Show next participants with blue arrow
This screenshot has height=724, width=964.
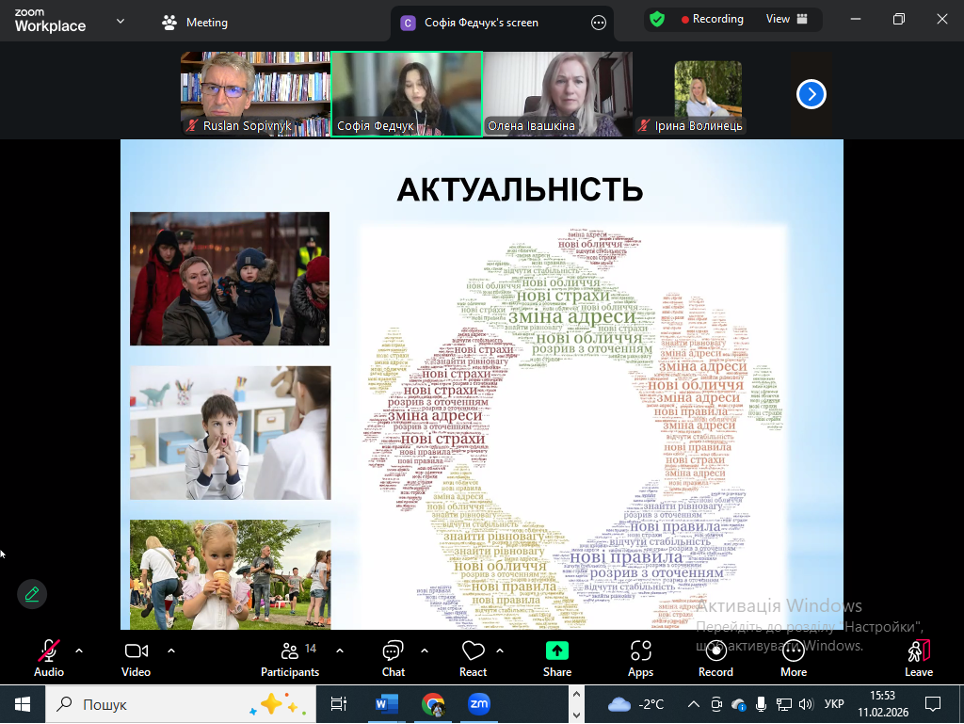click(811, 94)
